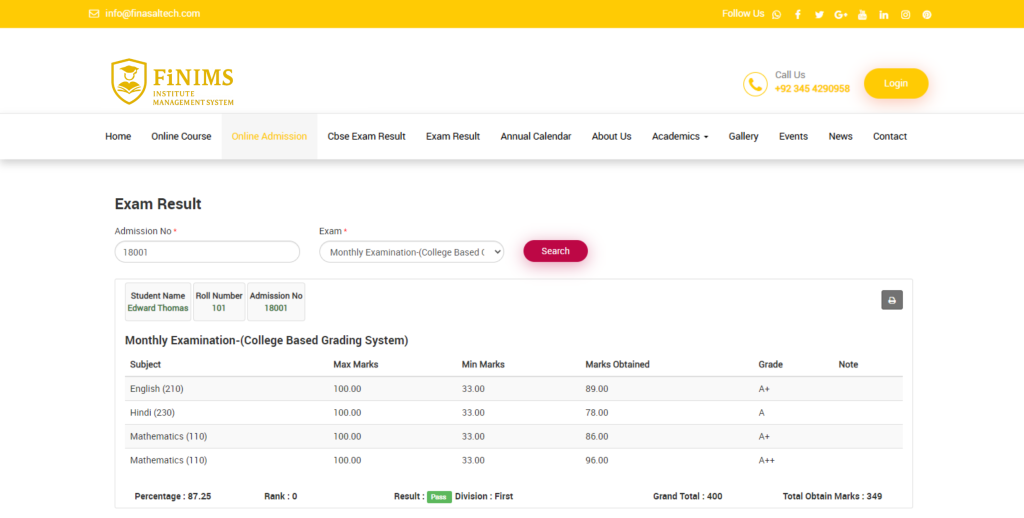The height and width of the screenshot is (518, 1024).
Task: Click the red Search button
Action: pyautogui.click(x=555, y=251)
